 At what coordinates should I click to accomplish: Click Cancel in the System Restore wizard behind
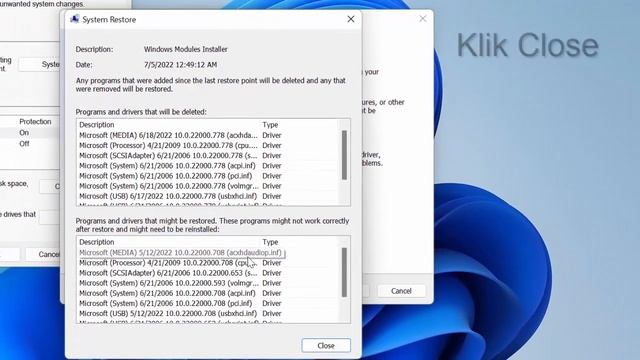(x=401, y=291)
